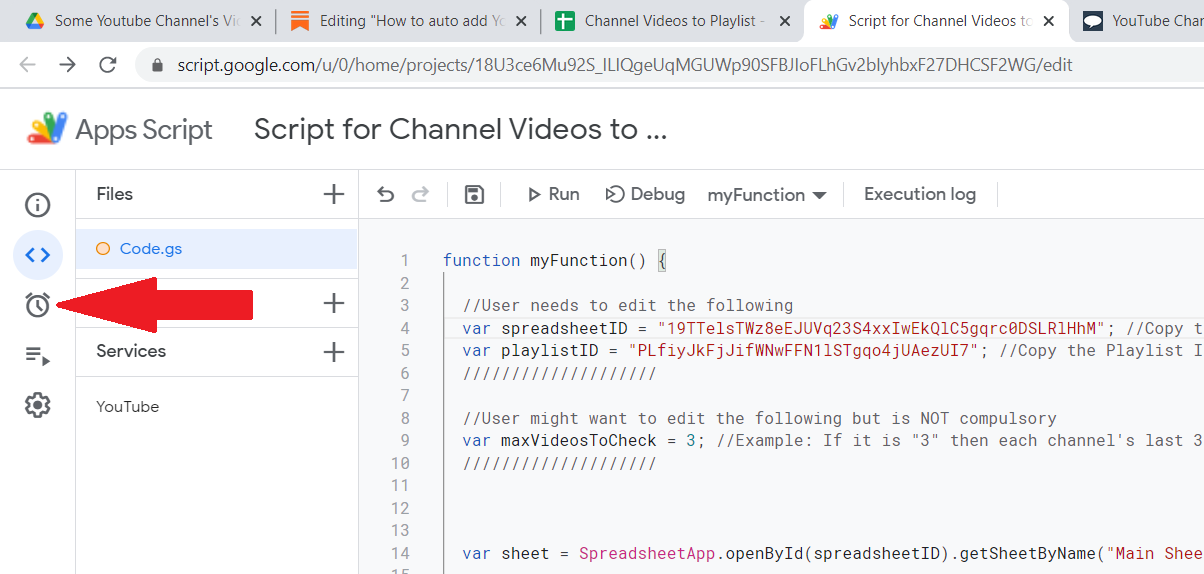Go back using browser back arrow
The height and width of the screenshot is (574, 1204).
pyautogui.click(x=27, y=65)
